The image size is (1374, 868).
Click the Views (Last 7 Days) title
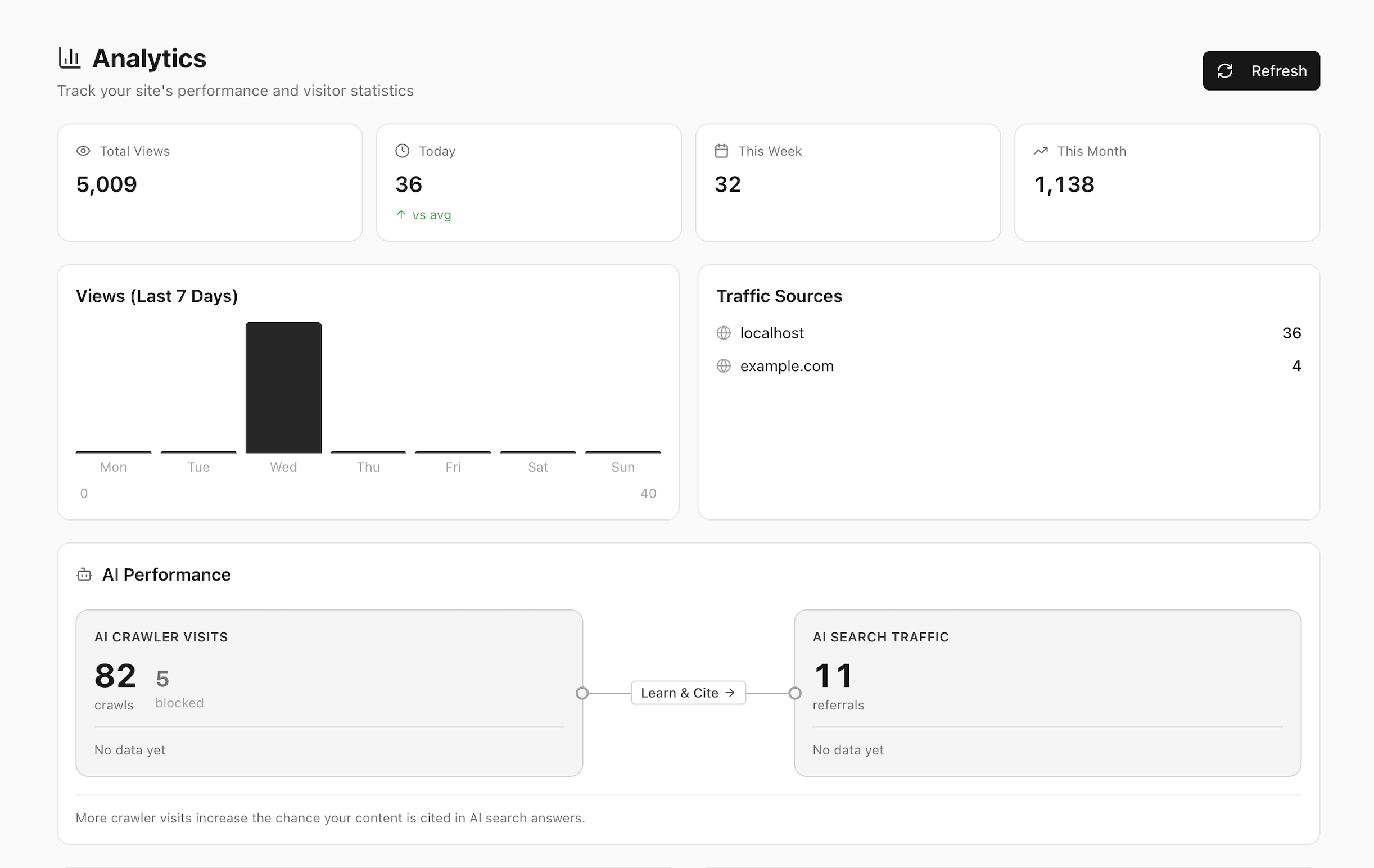(157, 296)
